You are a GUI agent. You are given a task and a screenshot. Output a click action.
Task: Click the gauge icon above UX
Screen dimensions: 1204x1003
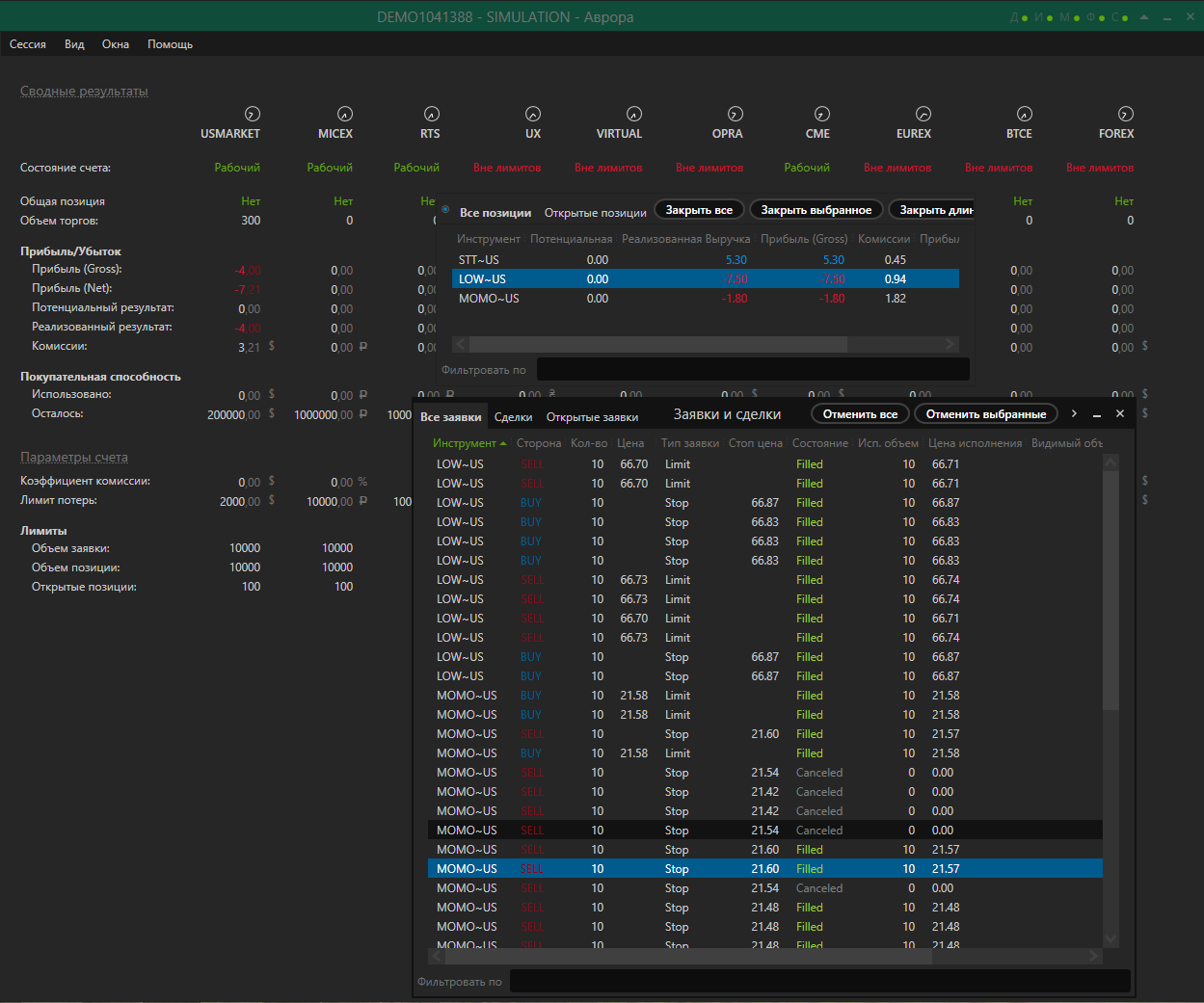[533, 114]
